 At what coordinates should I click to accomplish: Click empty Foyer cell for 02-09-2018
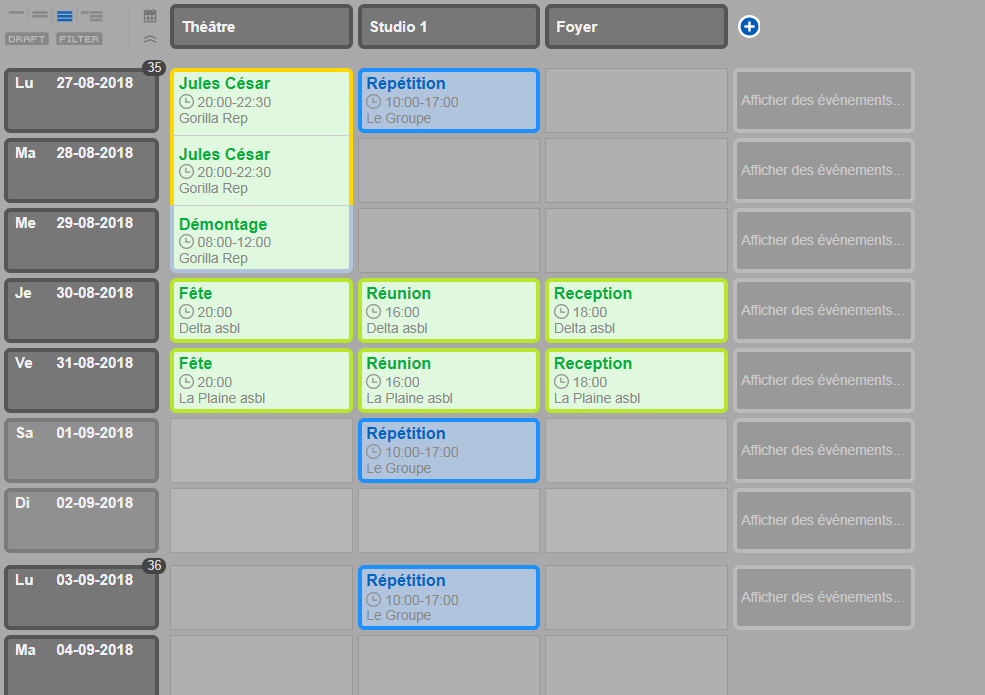click(x=636, y=520)
